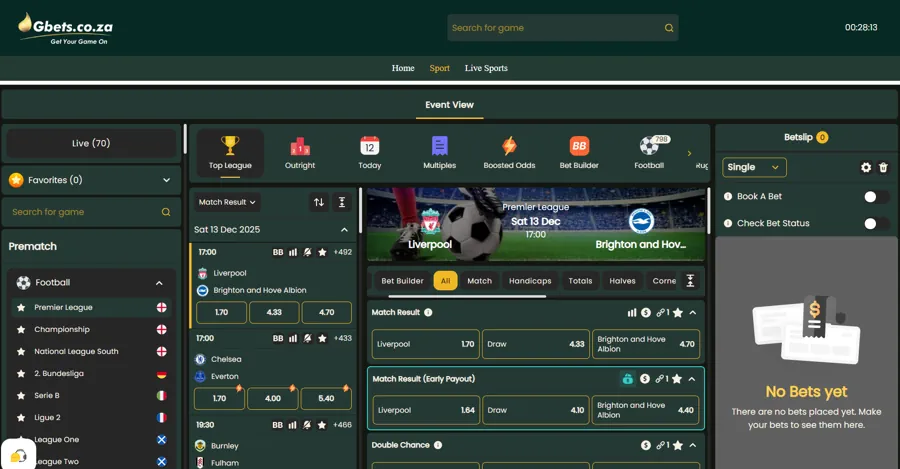Star the Premier League favorite
Image resolution: width=900 pixels, height=469 pixels.
coord(21,308)
